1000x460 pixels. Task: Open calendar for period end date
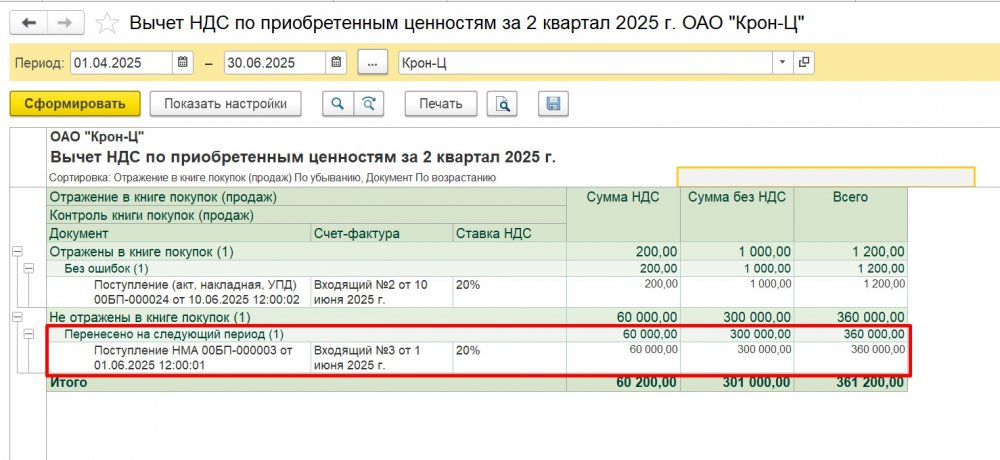click(337, 62)
